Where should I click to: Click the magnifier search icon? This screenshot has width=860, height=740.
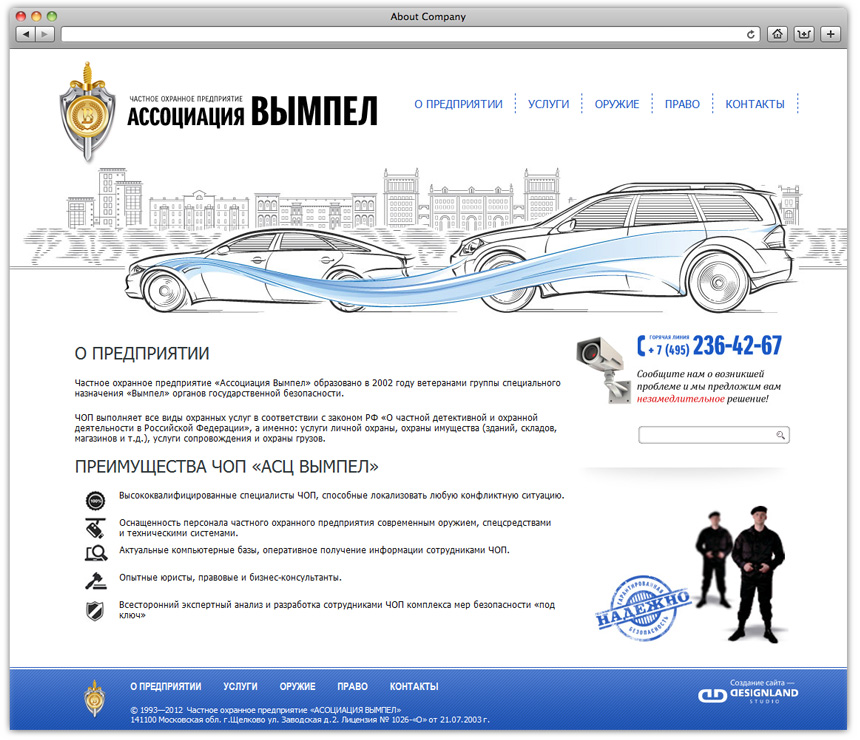tap(780, 435)
